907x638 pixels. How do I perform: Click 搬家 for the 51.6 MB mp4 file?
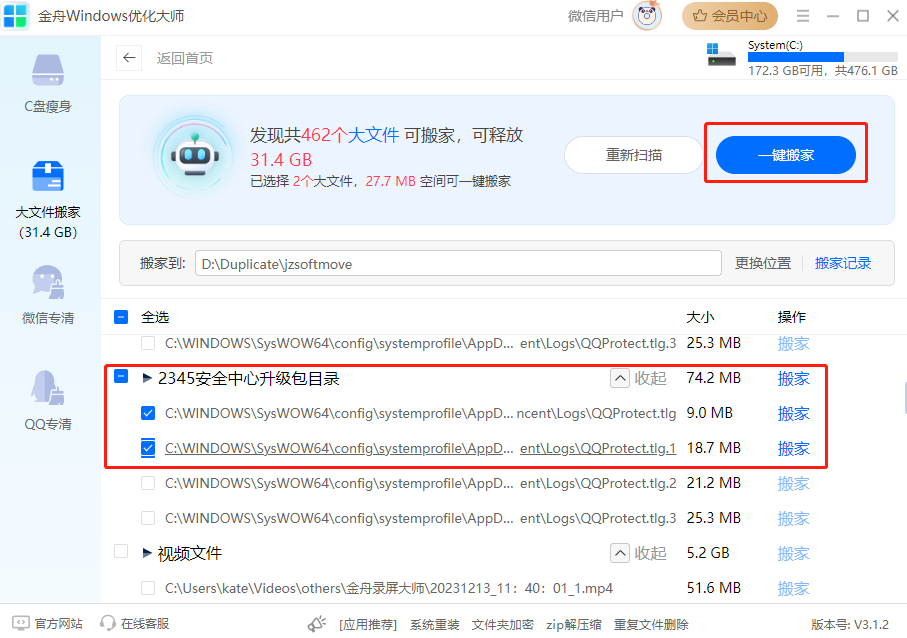[x=793, y=589]
